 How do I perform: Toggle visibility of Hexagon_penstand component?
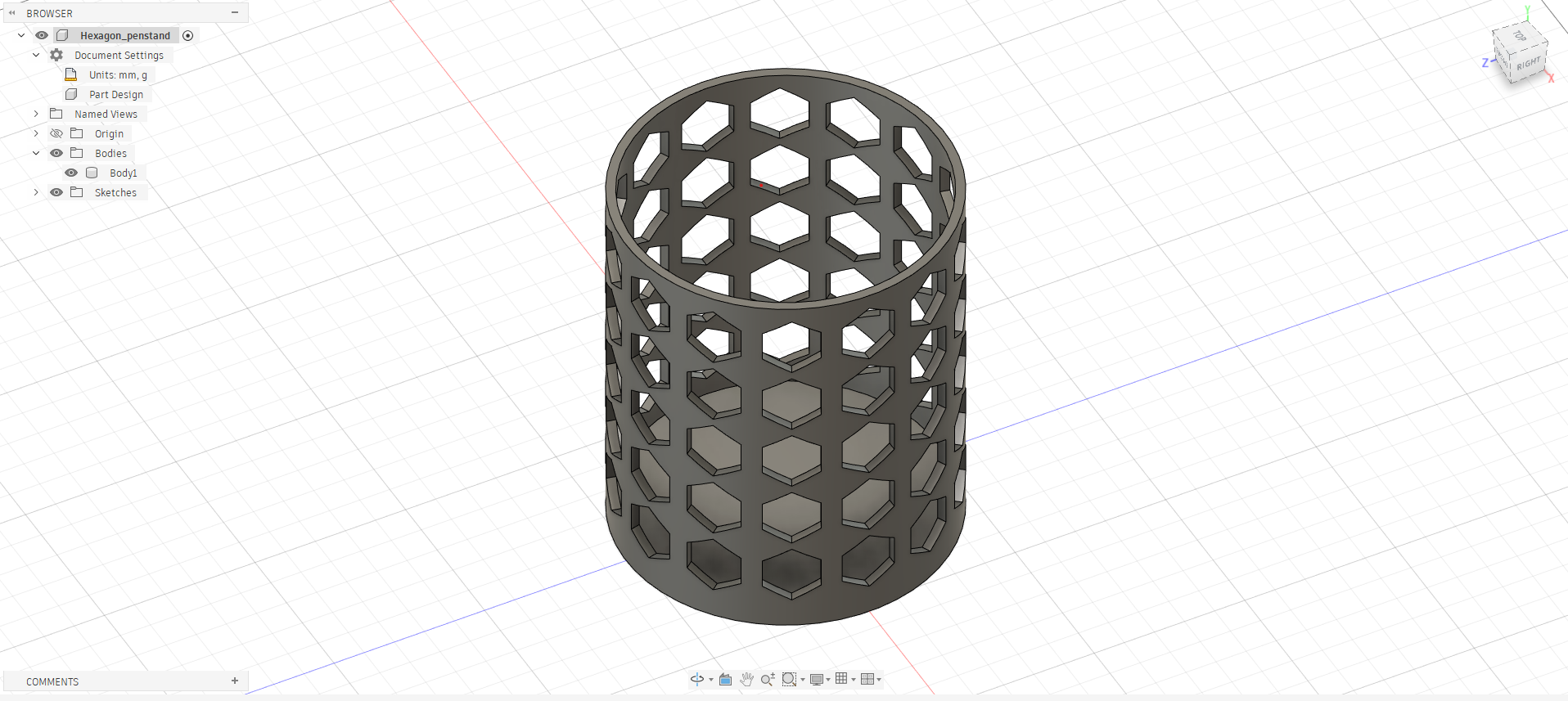[42, 35]
